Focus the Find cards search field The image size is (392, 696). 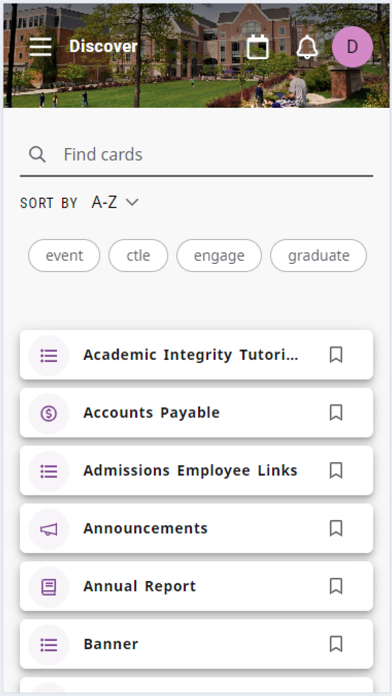point(196,154)
